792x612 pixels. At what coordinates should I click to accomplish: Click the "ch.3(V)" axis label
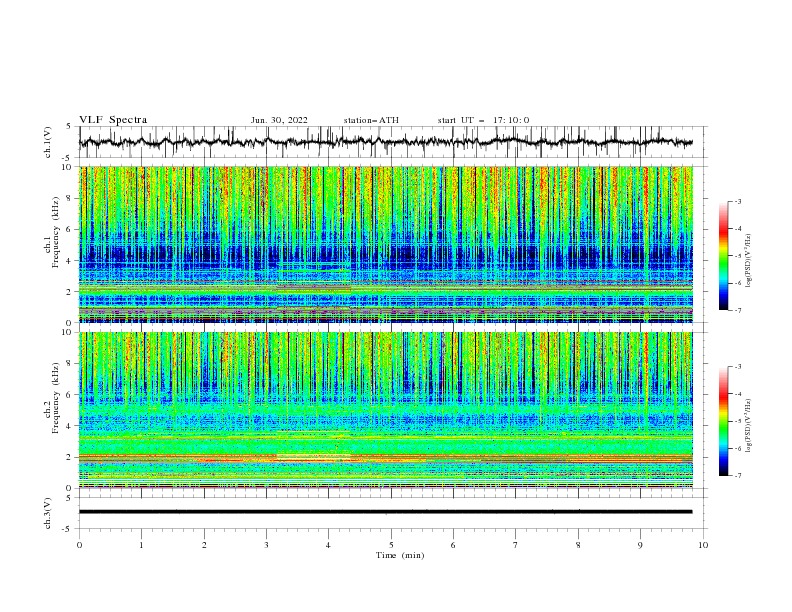[48, 513]
